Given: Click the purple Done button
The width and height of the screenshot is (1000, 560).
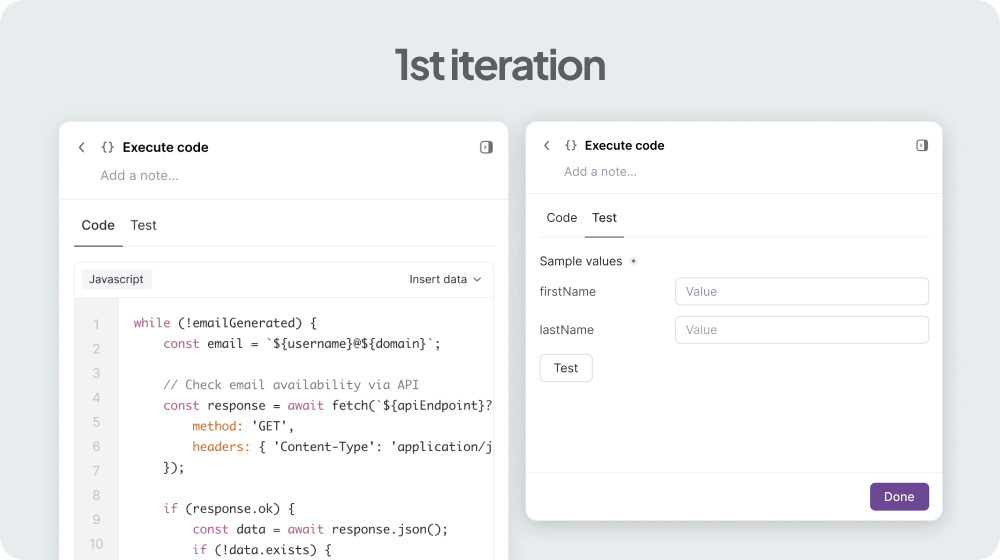Looking at the screenshot, I should click(899, 496).
